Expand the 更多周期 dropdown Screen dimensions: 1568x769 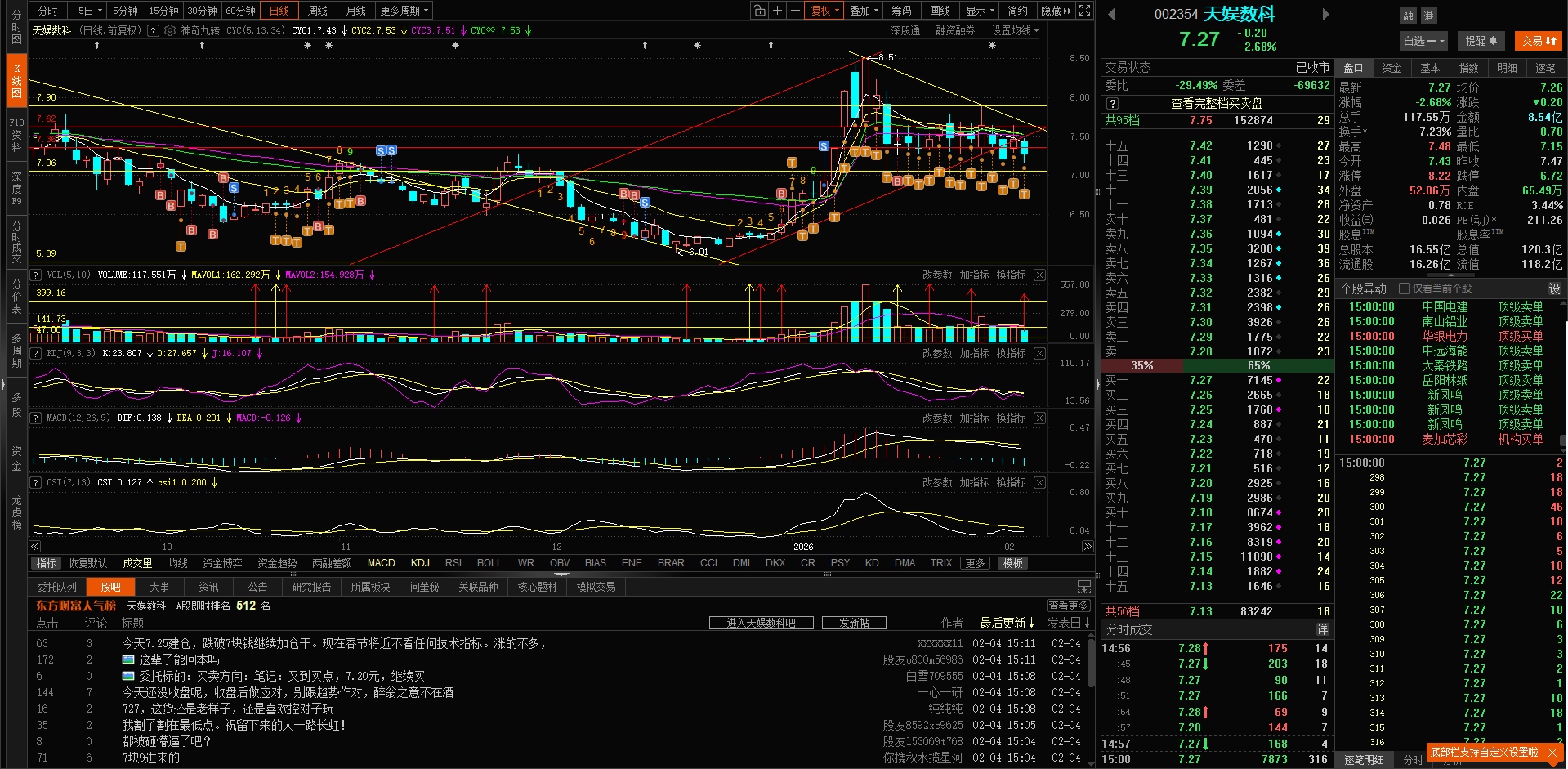[x=404, y=11]
